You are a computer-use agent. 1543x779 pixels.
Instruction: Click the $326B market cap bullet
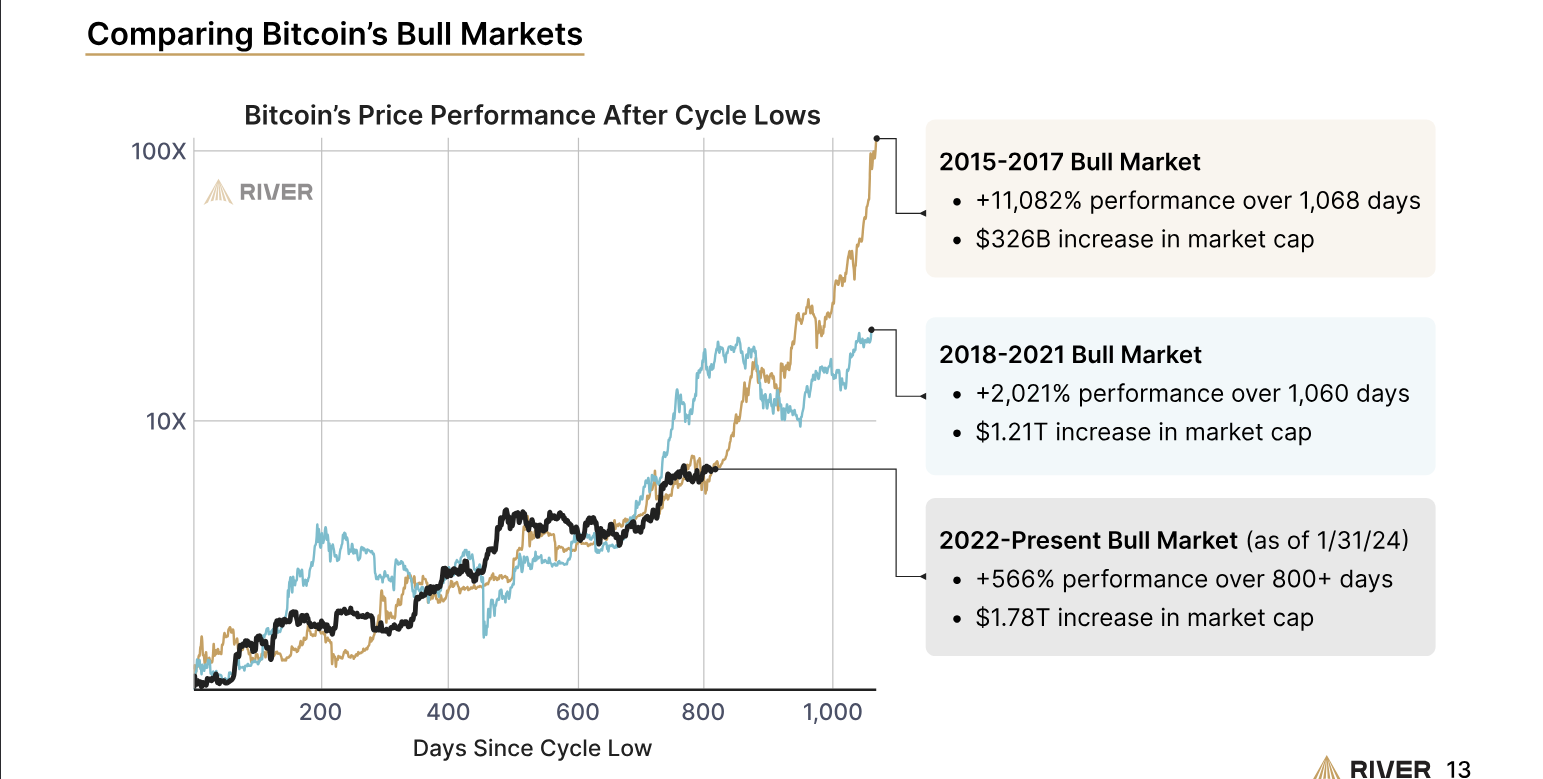pos(1145,239)
